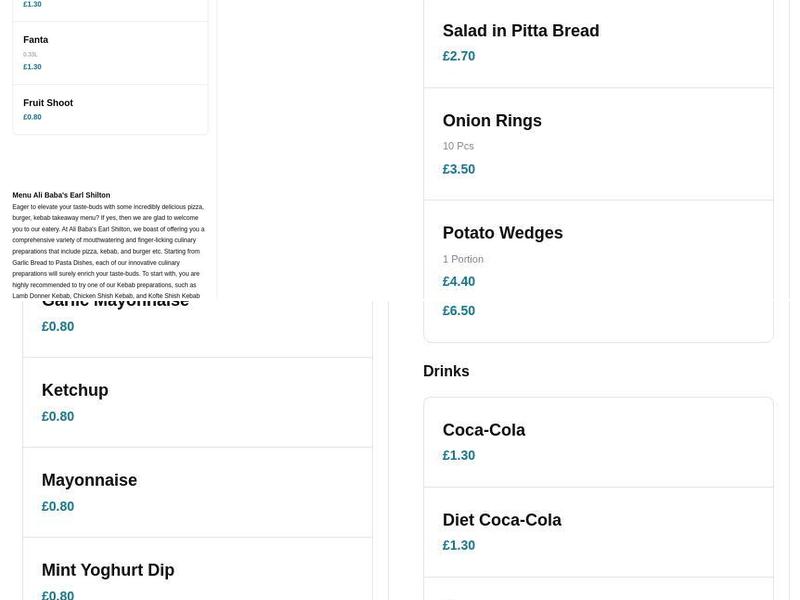Click the £2.70 price under Salad in Pitta Bread
800x600 pixels.
pyautogui.click(x=459, y=55)
